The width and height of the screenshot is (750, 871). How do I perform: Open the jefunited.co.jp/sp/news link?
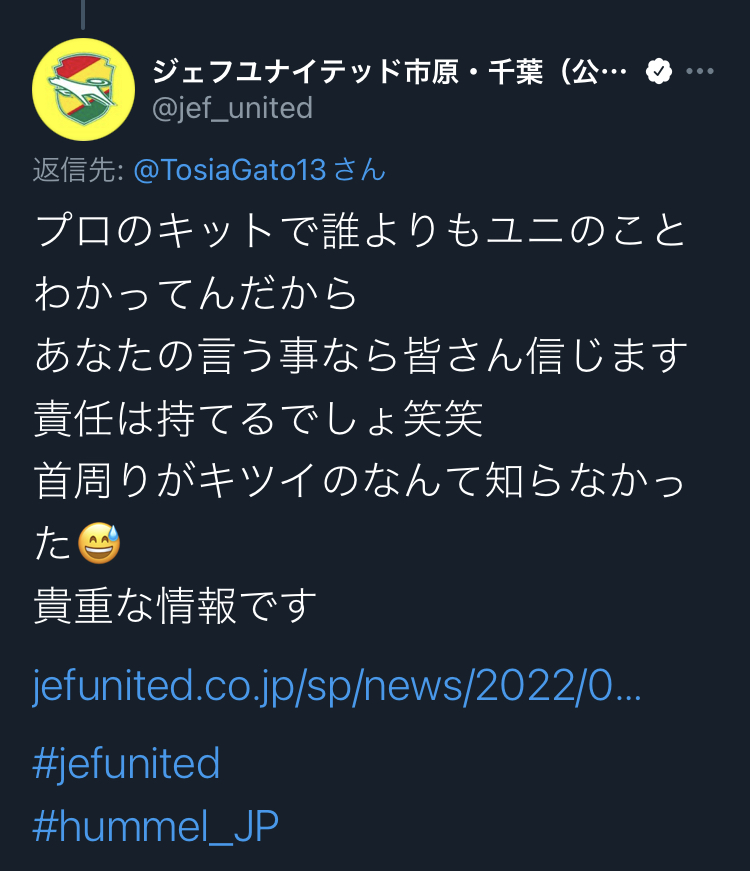tap(337, 686)
